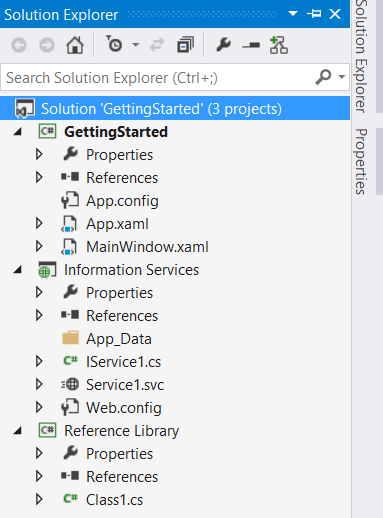Click References icon under Information Services
The image size is (383, 518).
tap(70, 315)
